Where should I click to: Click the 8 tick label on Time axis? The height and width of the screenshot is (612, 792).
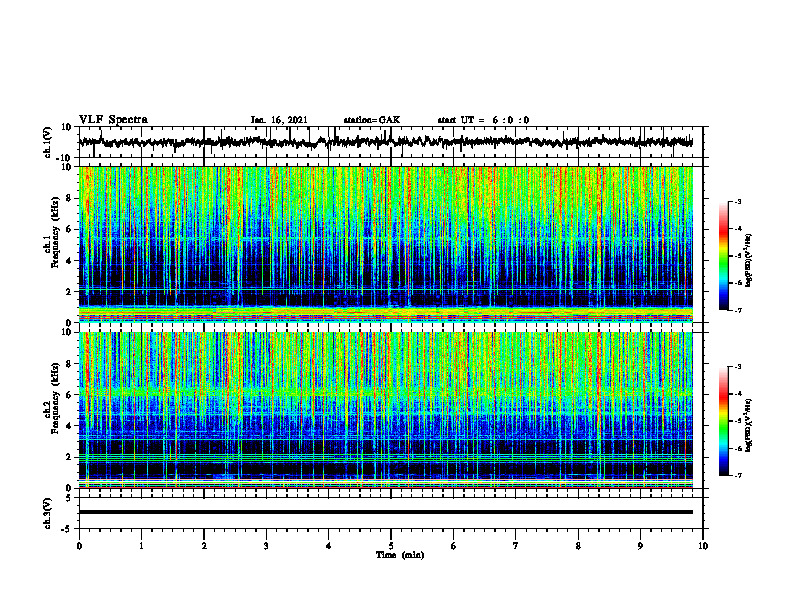[x=578, y=546]
